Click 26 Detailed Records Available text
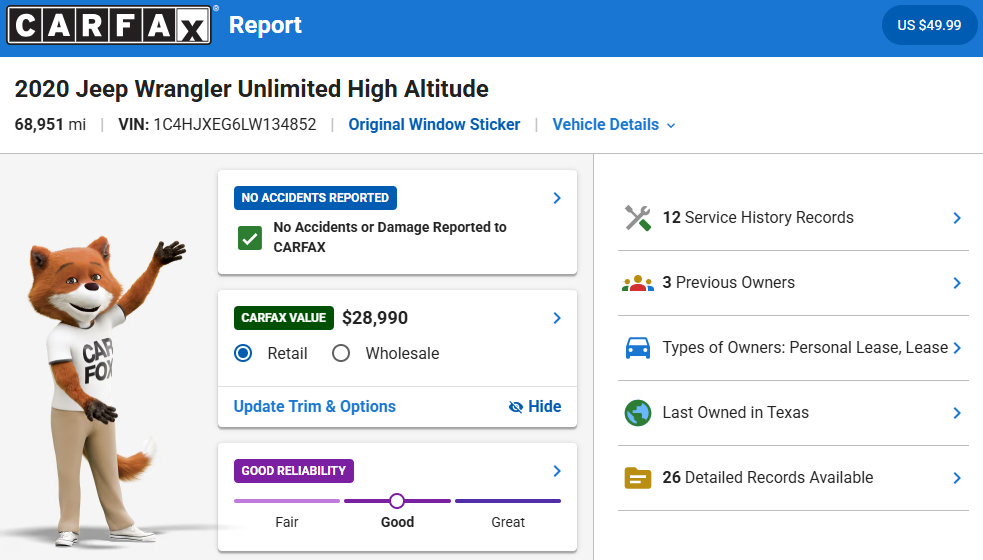This screenshot has width=983, height=560. coord(767,477)
